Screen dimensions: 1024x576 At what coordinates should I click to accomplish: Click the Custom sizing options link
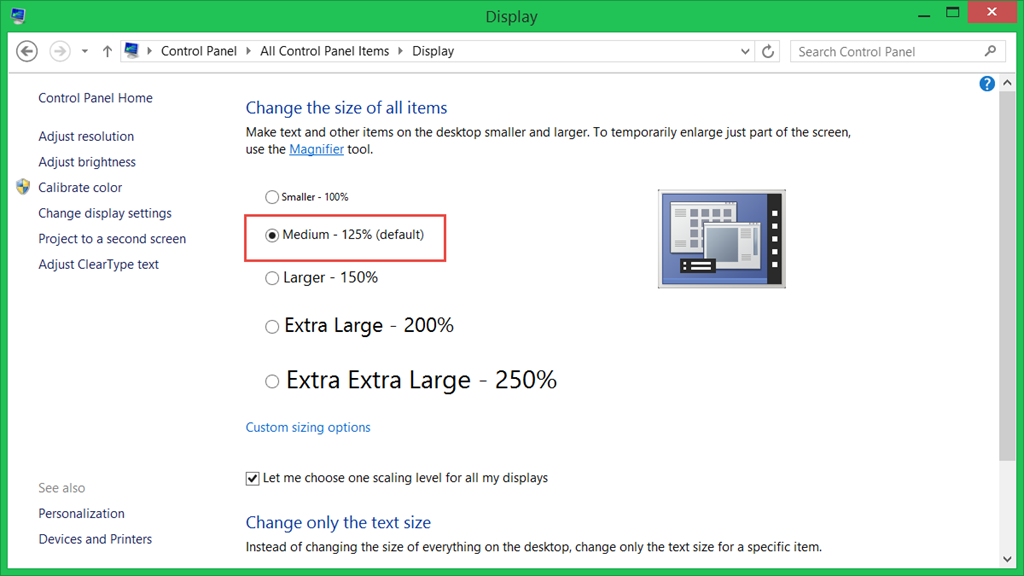pyautogui.click(x=308, y=427)
